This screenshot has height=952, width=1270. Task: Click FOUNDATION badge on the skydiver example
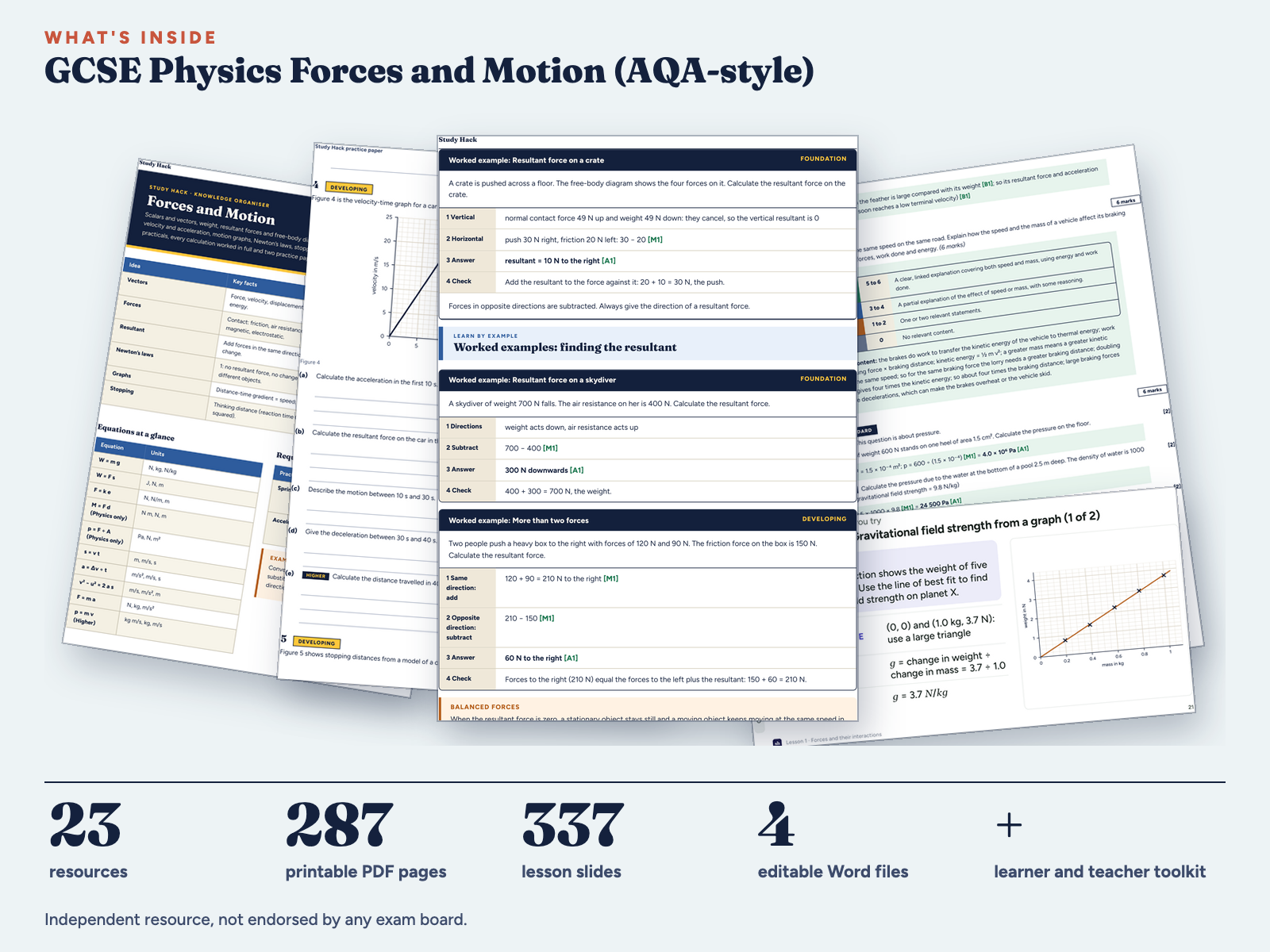(823, 378)
